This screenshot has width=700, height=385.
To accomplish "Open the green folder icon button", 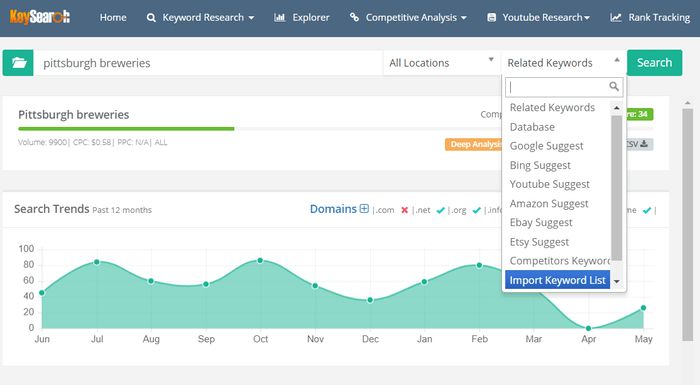I will (x=18, y=63).
